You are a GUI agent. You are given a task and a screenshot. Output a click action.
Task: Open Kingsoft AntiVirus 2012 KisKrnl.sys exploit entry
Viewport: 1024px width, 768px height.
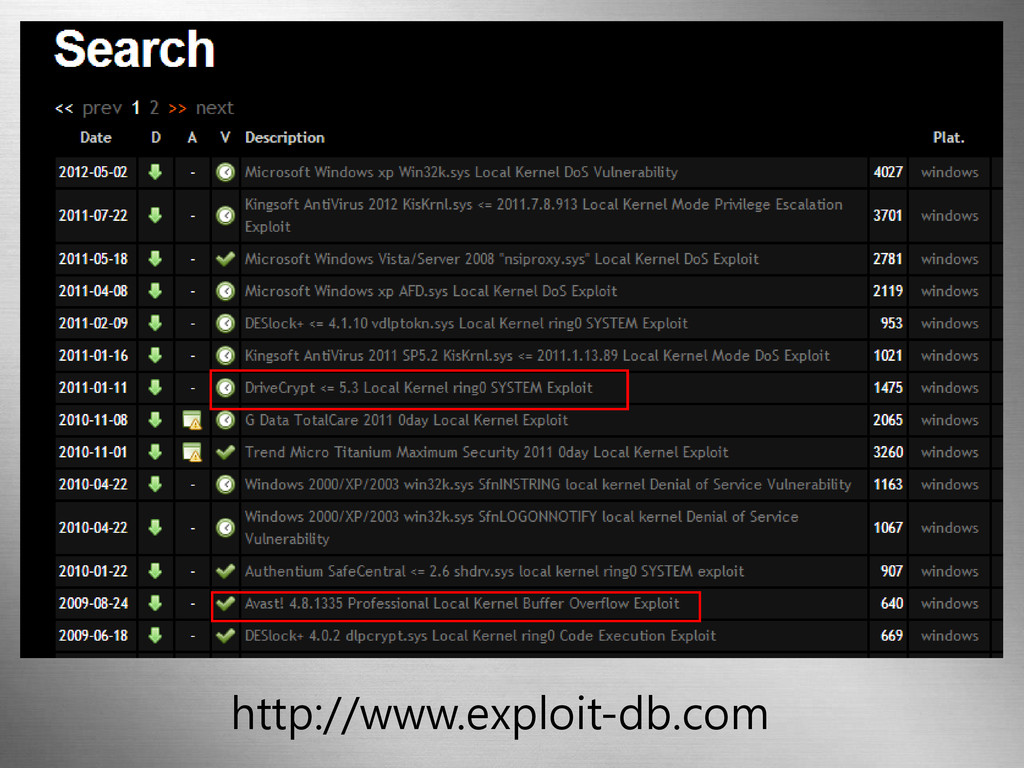click(x=543, y=216)
